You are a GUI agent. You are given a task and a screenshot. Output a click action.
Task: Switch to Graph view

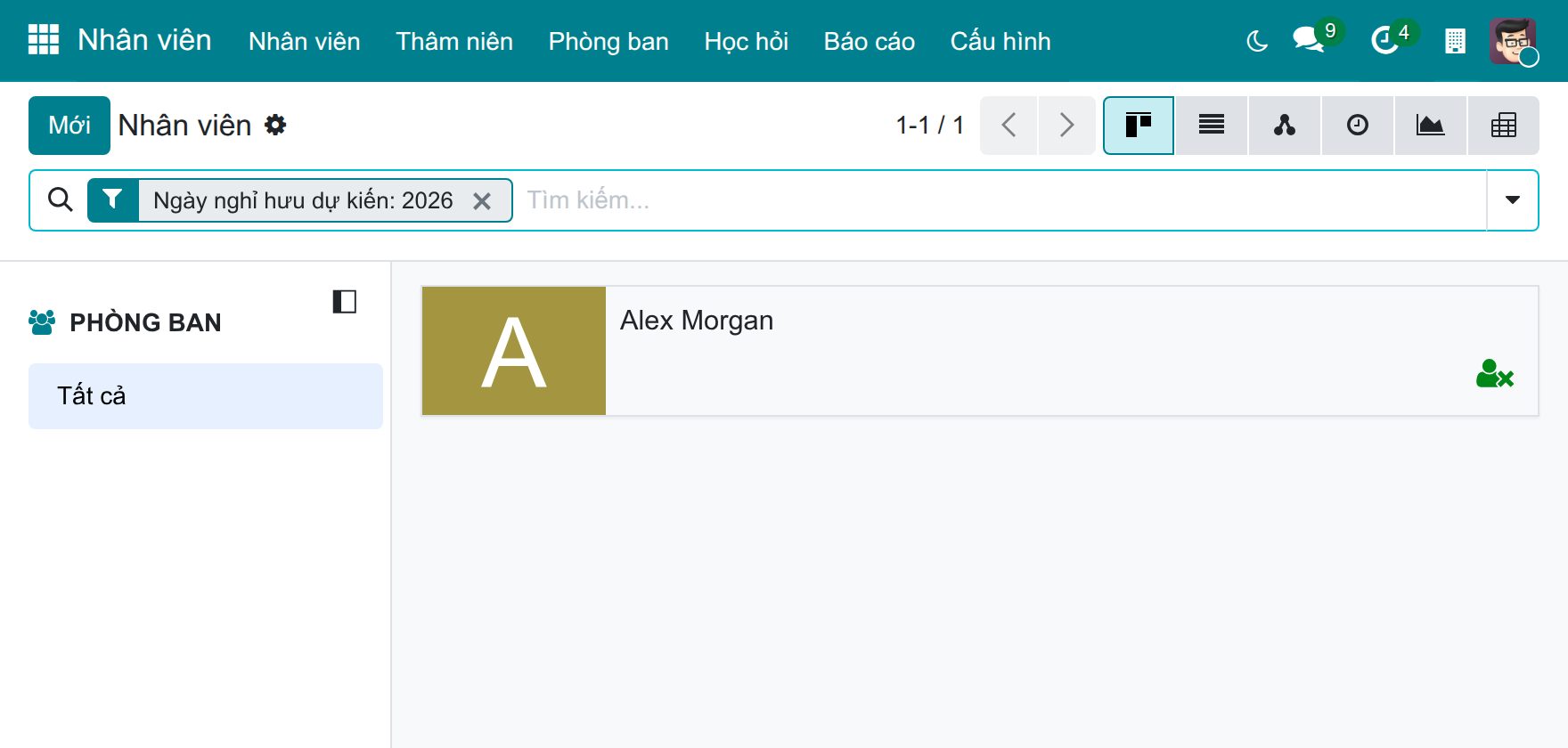point(1431,126)
